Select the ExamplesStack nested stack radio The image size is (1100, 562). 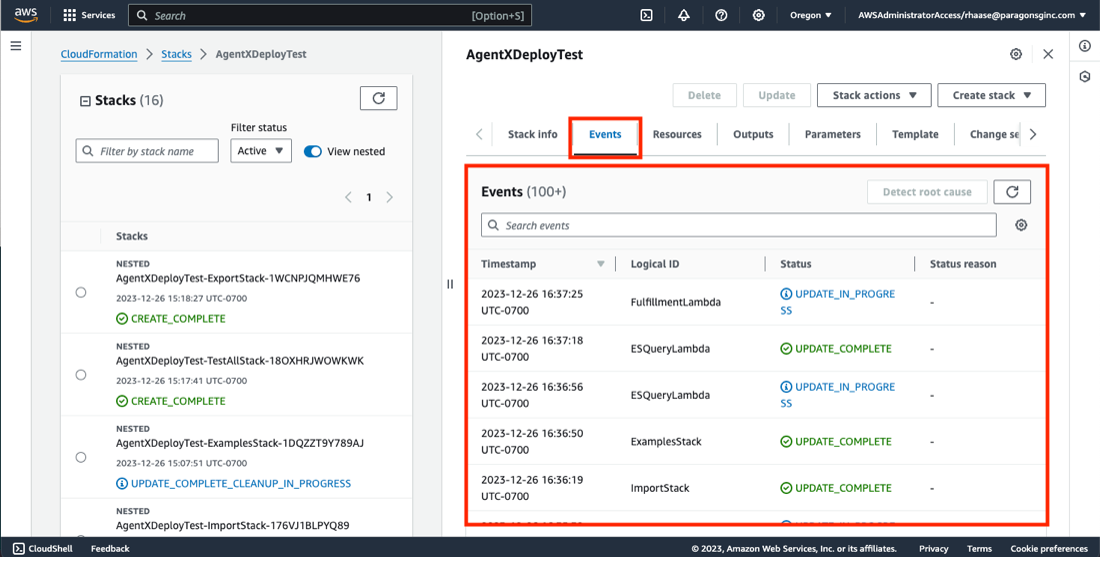(x=81, y=457)
